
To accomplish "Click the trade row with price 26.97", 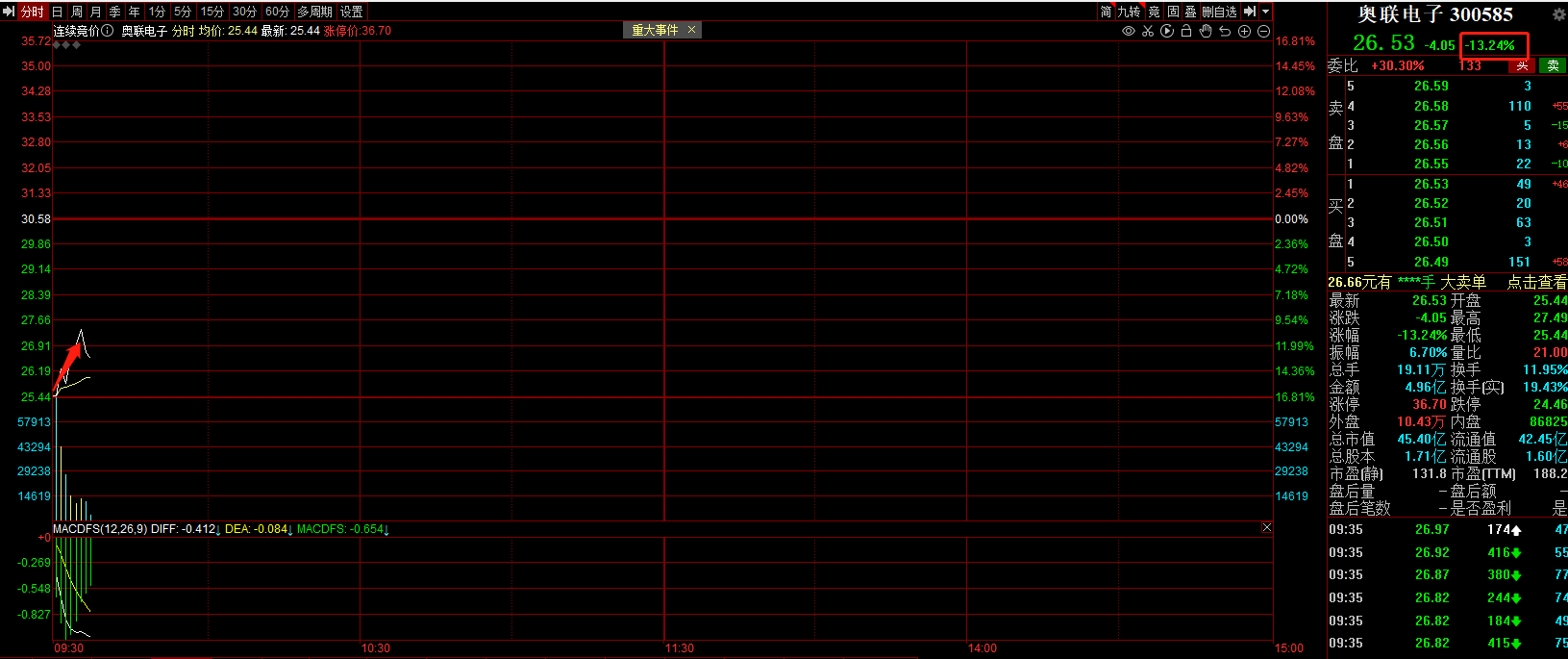I will 1448,530.
